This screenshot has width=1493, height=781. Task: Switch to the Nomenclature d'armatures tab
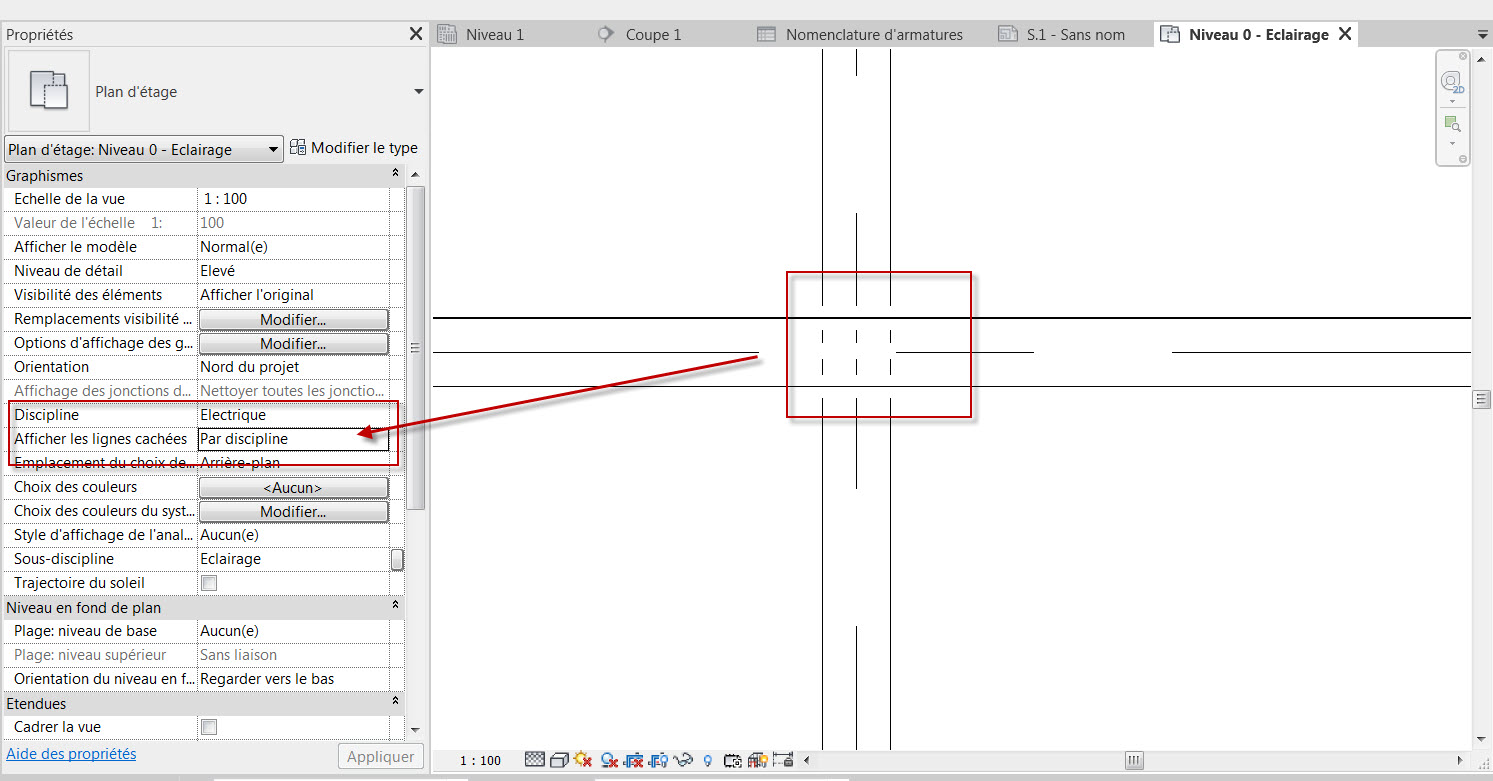(873, 34)
